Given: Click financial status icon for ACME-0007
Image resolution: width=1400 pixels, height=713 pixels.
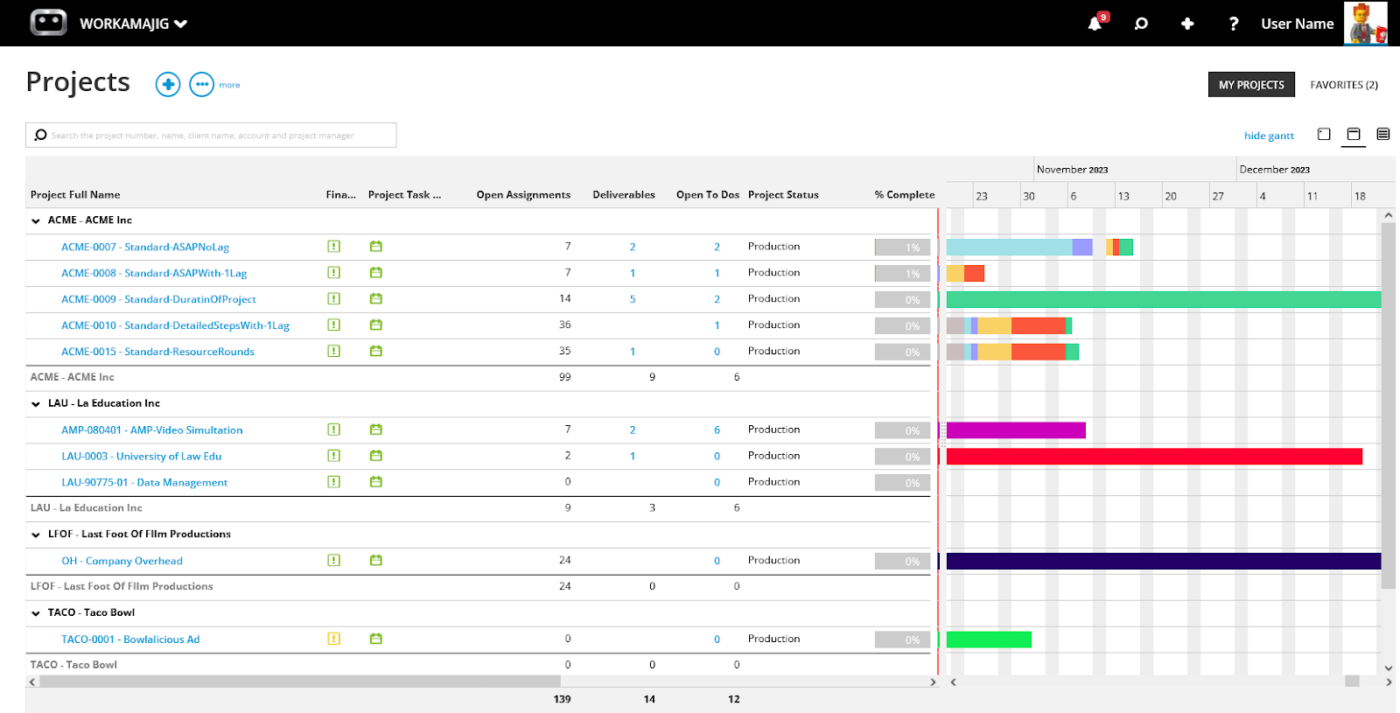Looking at the screenshot, I should [x=334, y=246].
